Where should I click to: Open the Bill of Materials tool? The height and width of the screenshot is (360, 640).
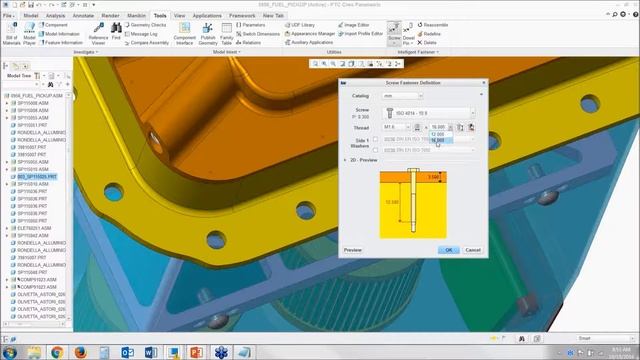[x=11, y=33]
